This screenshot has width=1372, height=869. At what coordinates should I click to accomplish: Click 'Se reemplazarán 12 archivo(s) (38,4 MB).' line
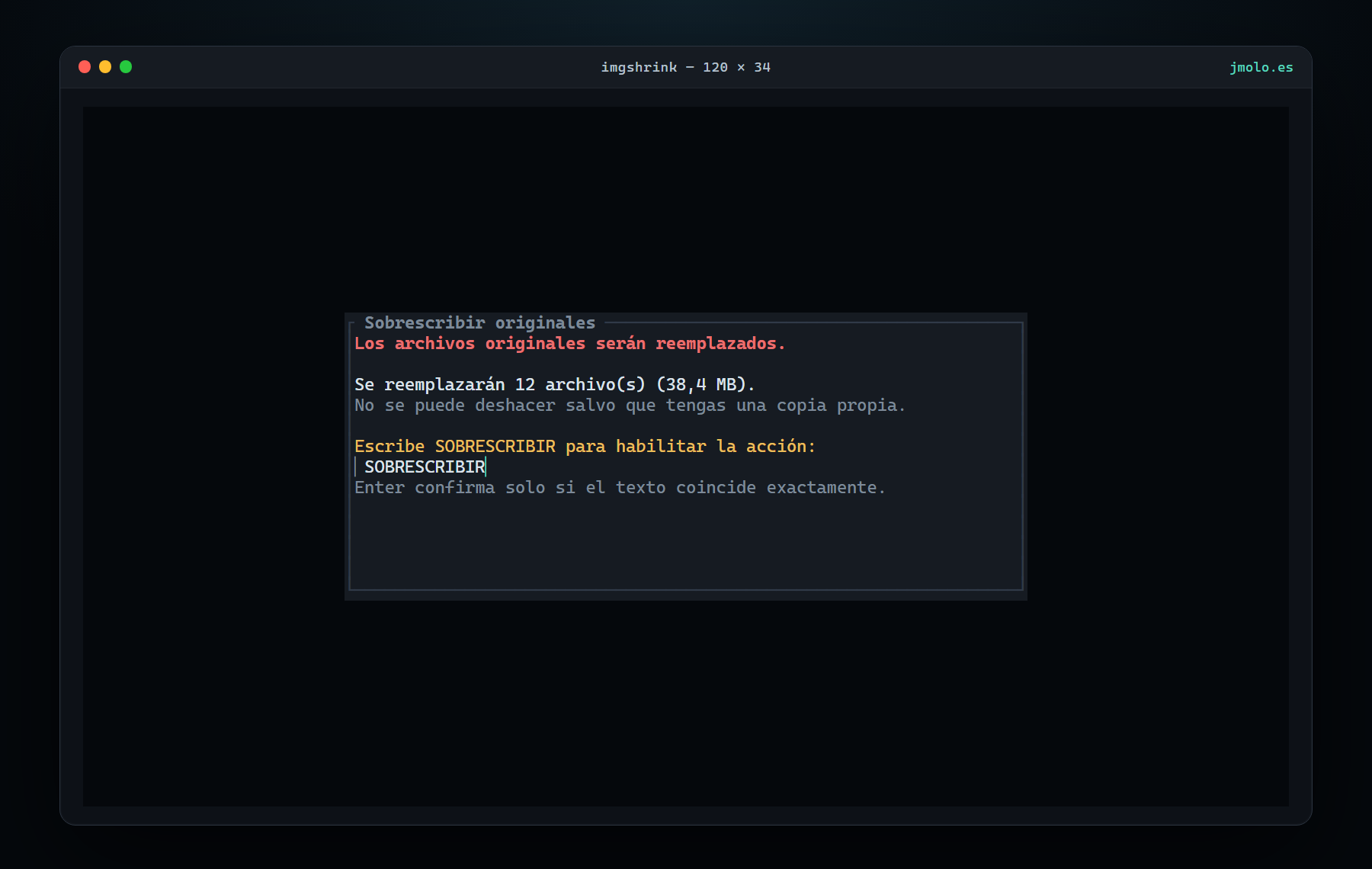[x=554, y=384]
